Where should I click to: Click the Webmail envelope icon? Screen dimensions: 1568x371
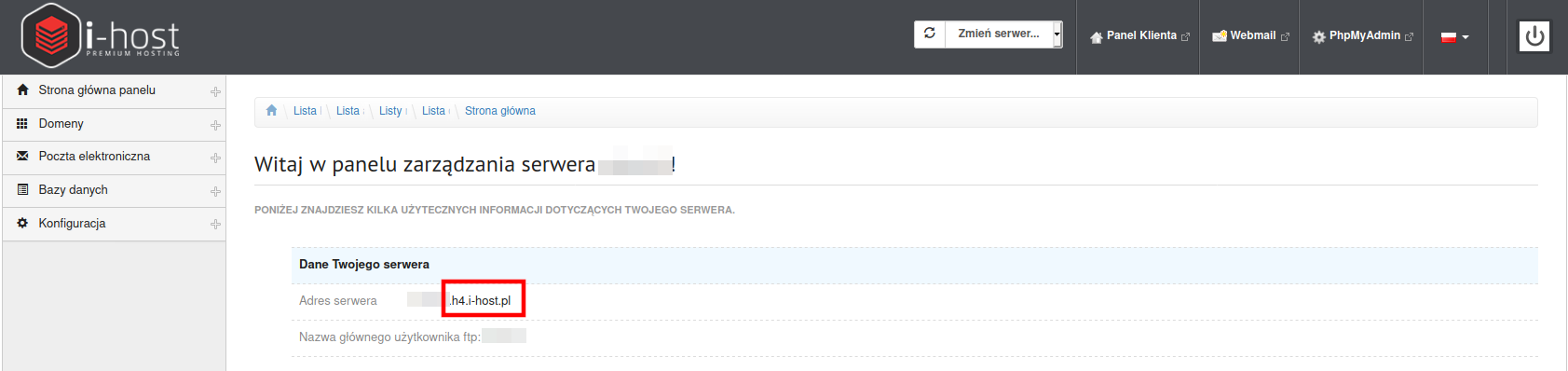[1219, 36]
